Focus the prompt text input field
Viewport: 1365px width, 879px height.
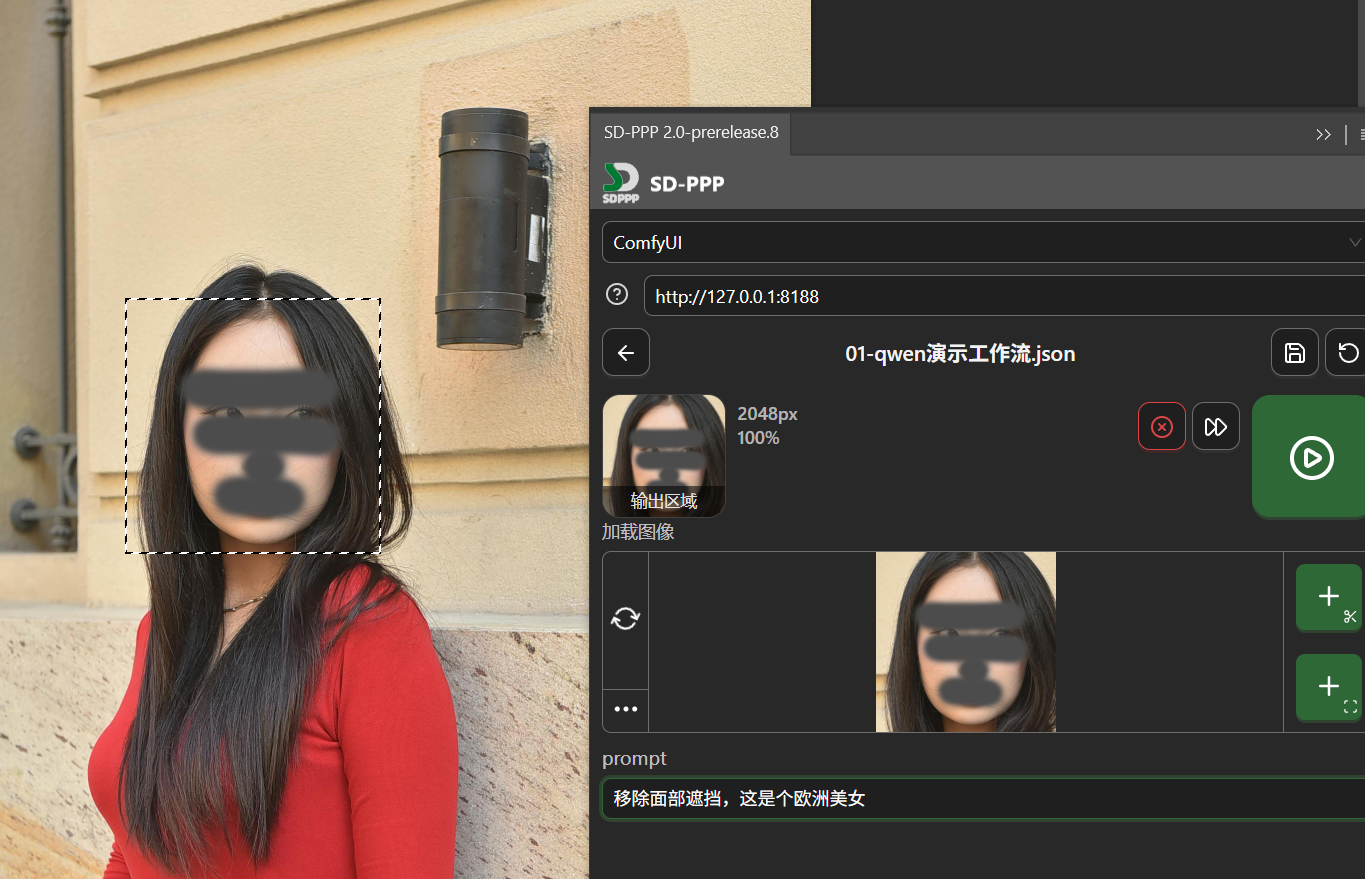coord(980,799)
